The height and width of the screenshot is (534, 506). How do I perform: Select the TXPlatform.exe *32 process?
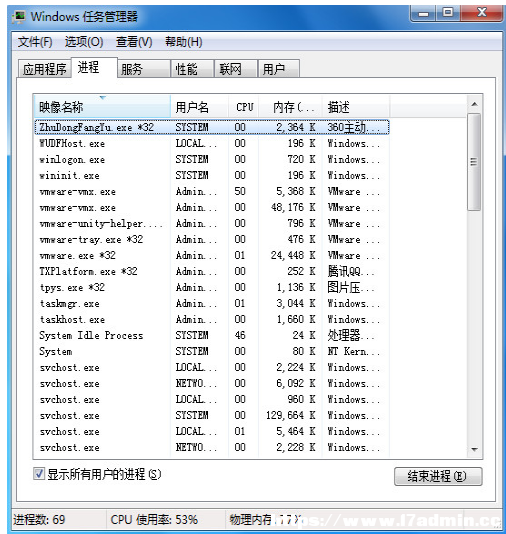point(212,271)
